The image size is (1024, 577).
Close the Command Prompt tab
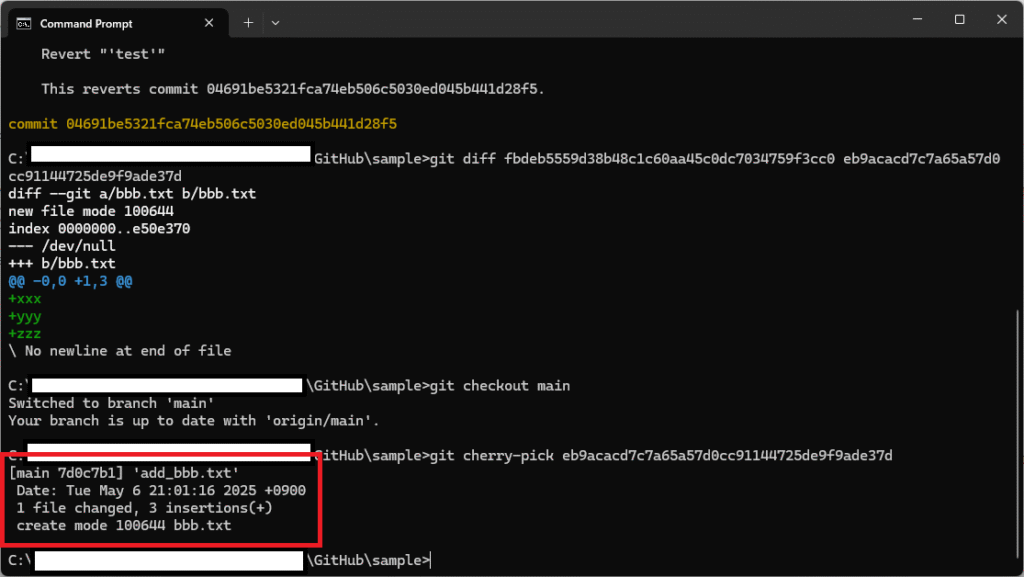point(209,23)
